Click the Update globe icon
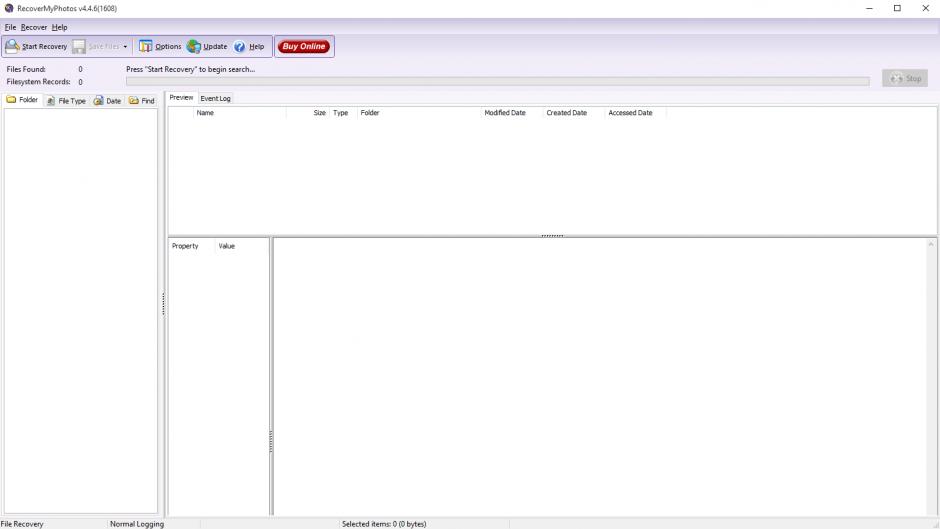The height and width of the screenshot is (529, 940). coord(194,46)
